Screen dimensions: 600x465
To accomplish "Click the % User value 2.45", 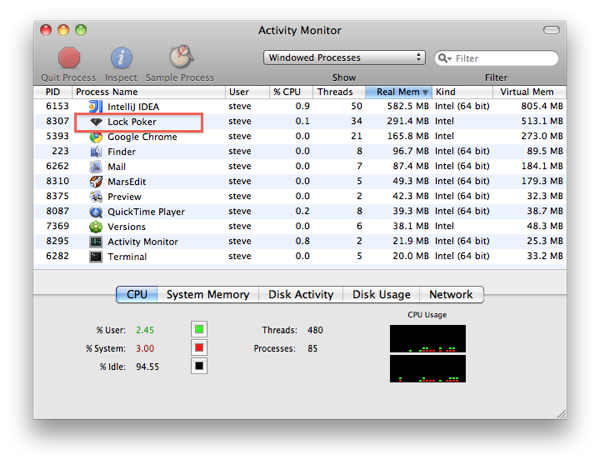I will point(145,330).
